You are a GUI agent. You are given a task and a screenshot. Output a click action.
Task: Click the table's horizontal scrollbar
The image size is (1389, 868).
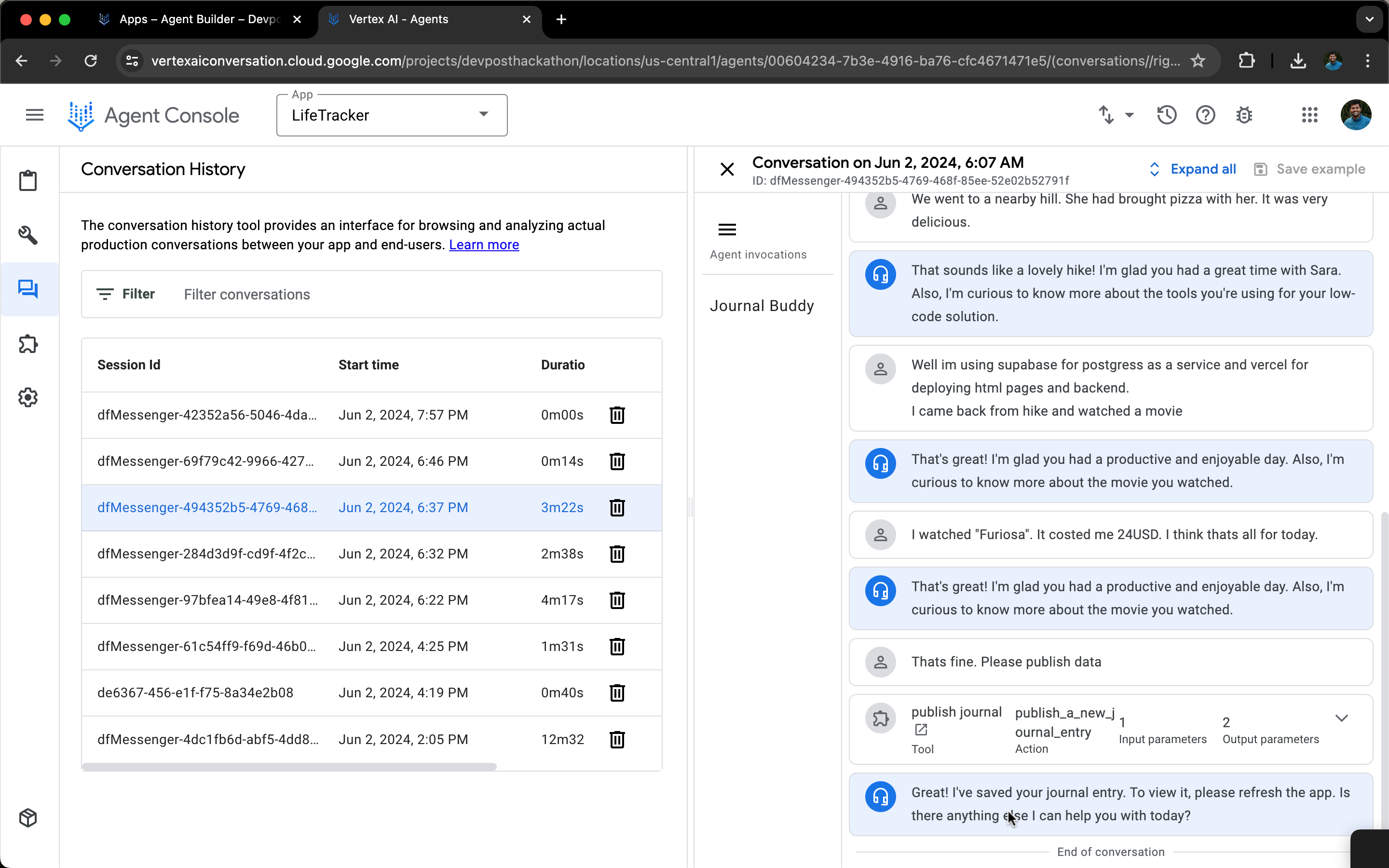pos(289,767)
